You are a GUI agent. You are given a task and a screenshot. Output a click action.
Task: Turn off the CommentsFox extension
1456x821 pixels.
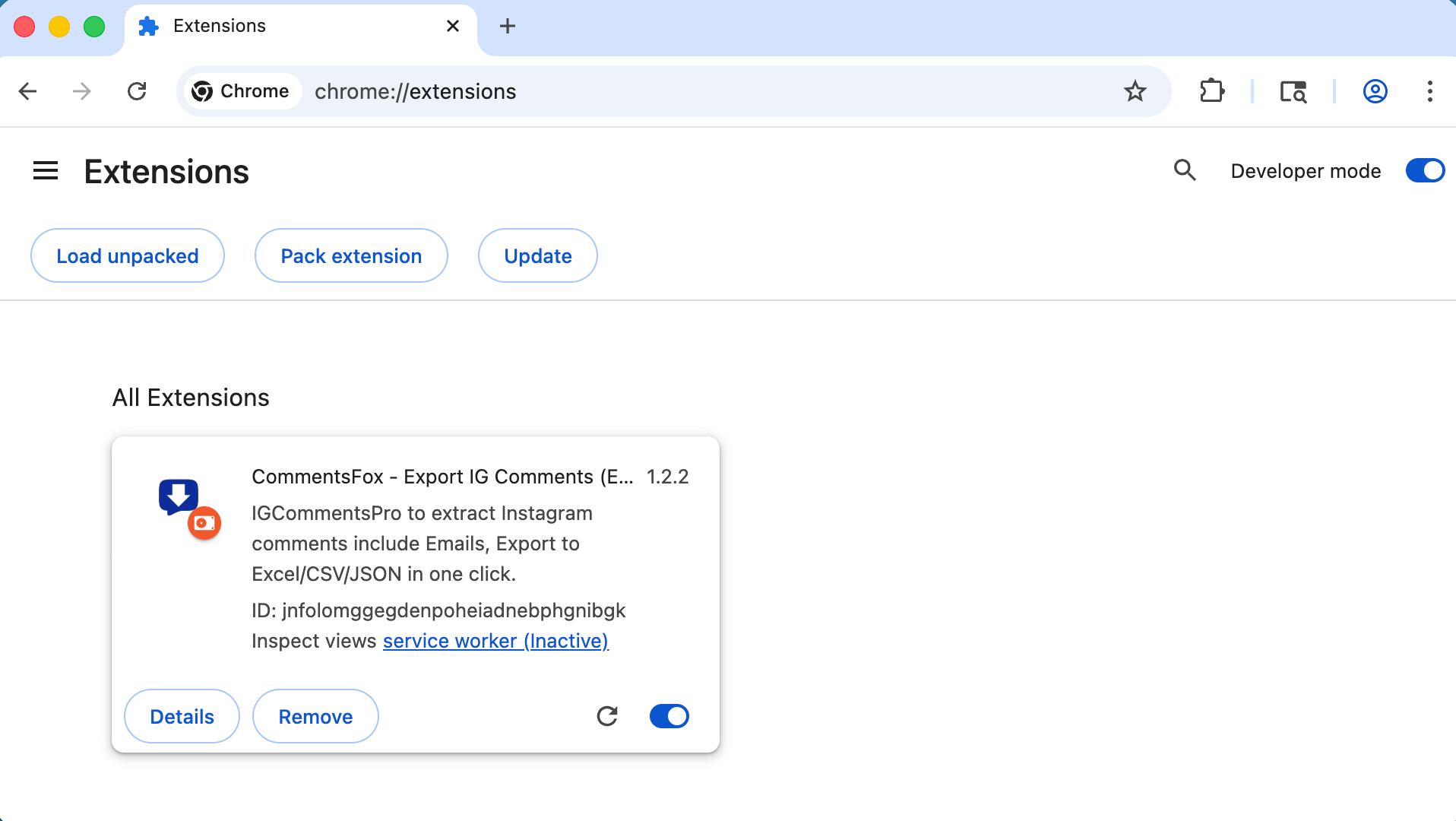coord(669,716)
